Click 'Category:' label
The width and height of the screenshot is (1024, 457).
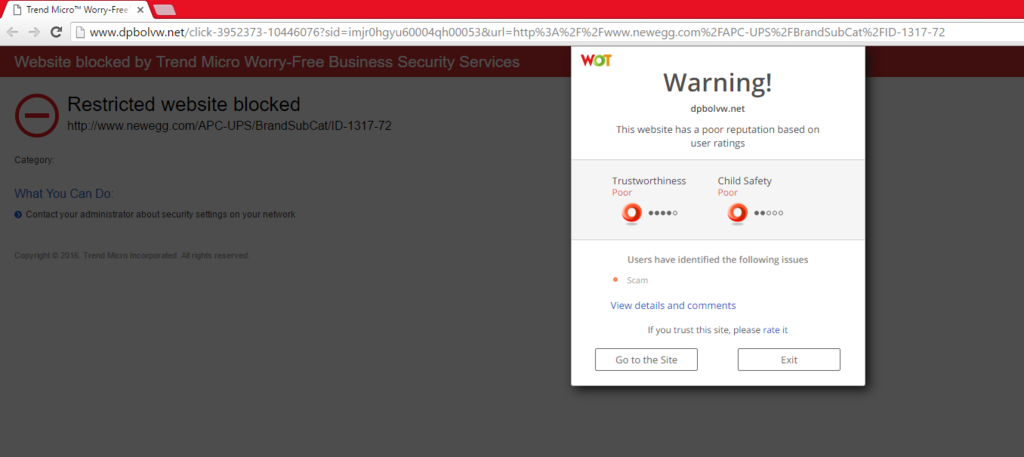coord(35,160)
